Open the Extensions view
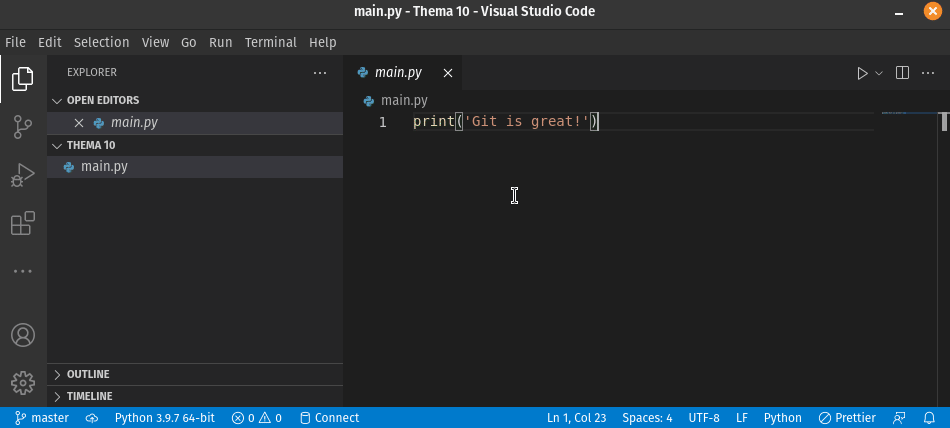Image resolution: width=950 pixels, height=428 pixels. click(22, 224)
